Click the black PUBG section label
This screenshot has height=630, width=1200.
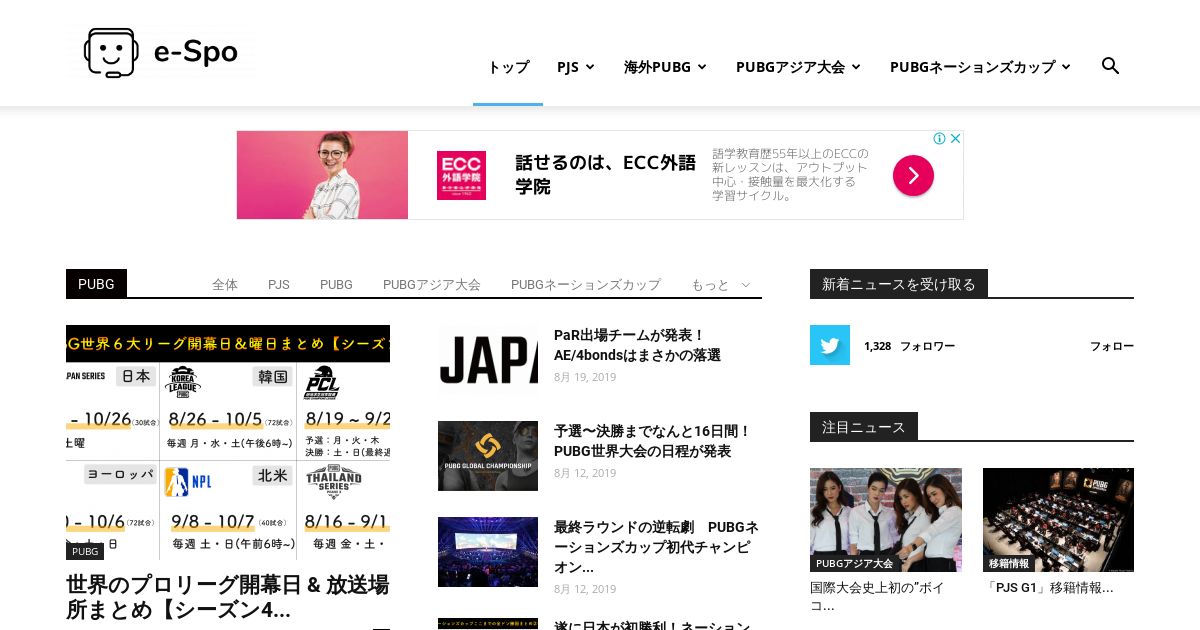point(96,284)
